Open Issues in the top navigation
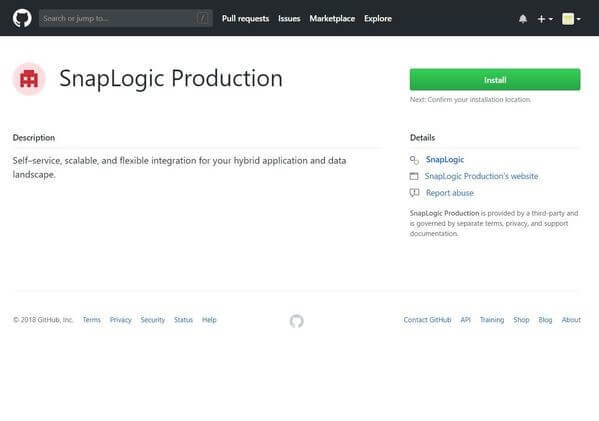The height and width of the screenshot is (421, 599). pyautogui.click(x=289, y=19)
